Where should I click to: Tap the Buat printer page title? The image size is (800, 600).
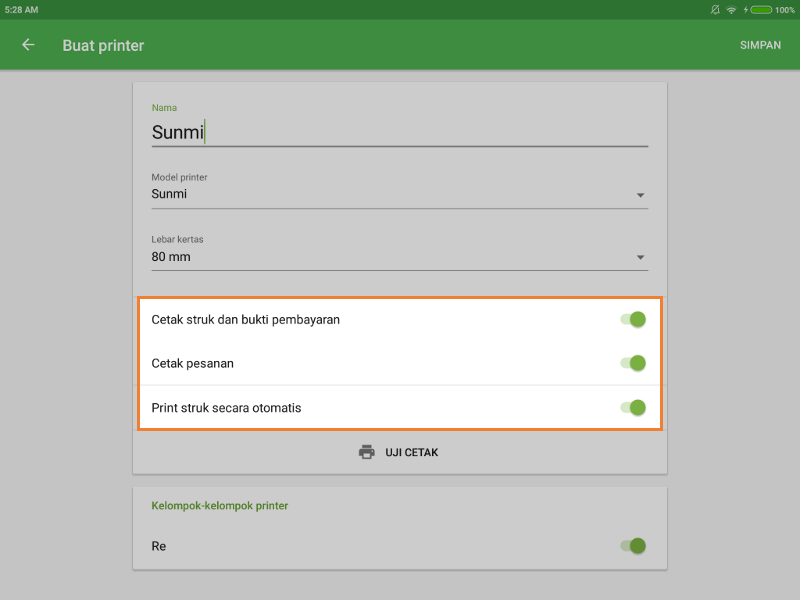tap(103, 45)
